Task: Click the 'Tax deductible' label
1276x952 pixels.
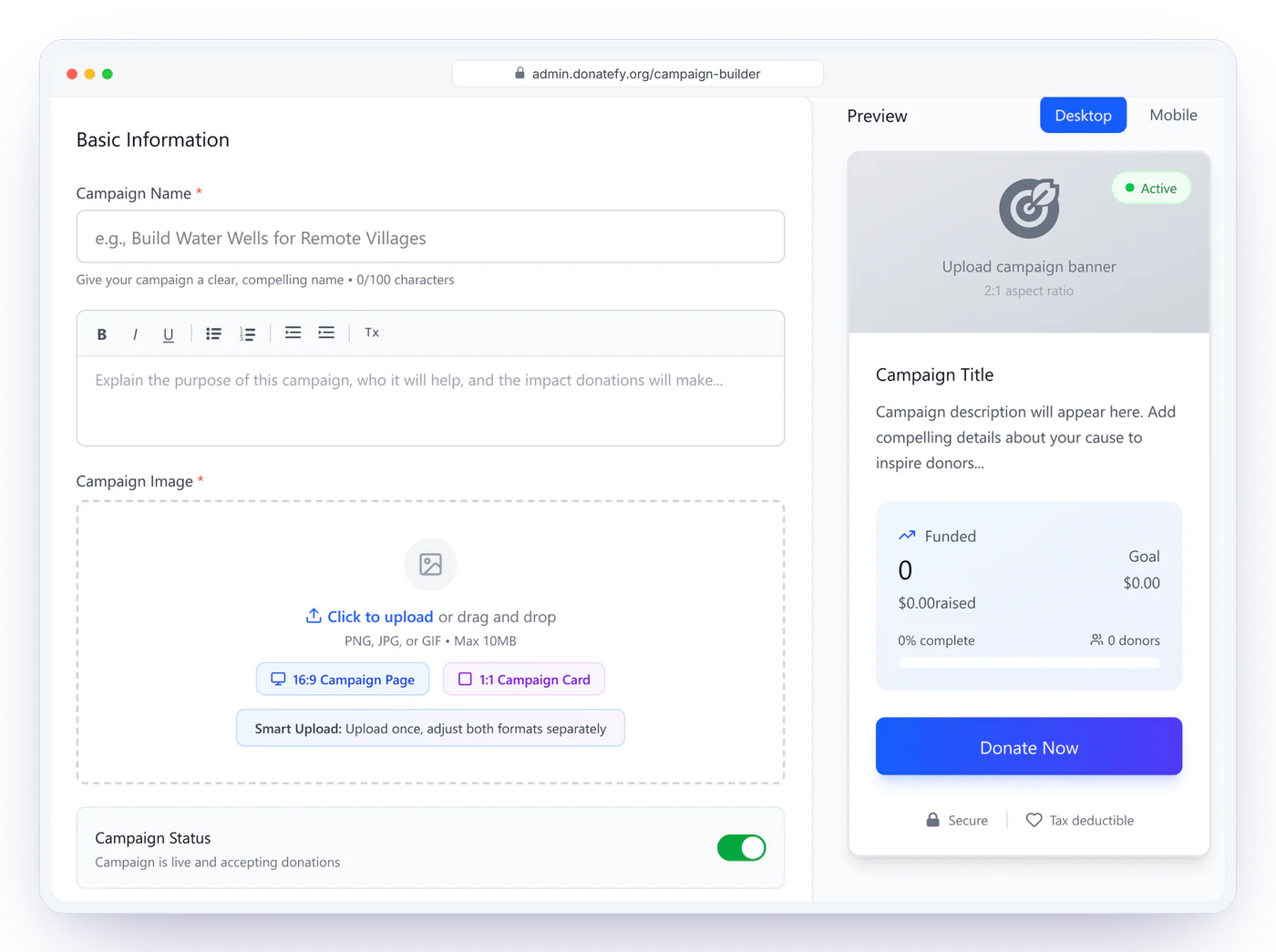Action: [x=1091, y=821]
